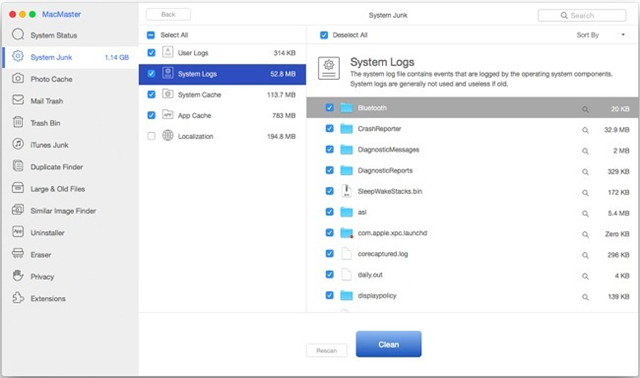
Task: Reveal daily.out with its magnifier icon
Action: point(585,276)
